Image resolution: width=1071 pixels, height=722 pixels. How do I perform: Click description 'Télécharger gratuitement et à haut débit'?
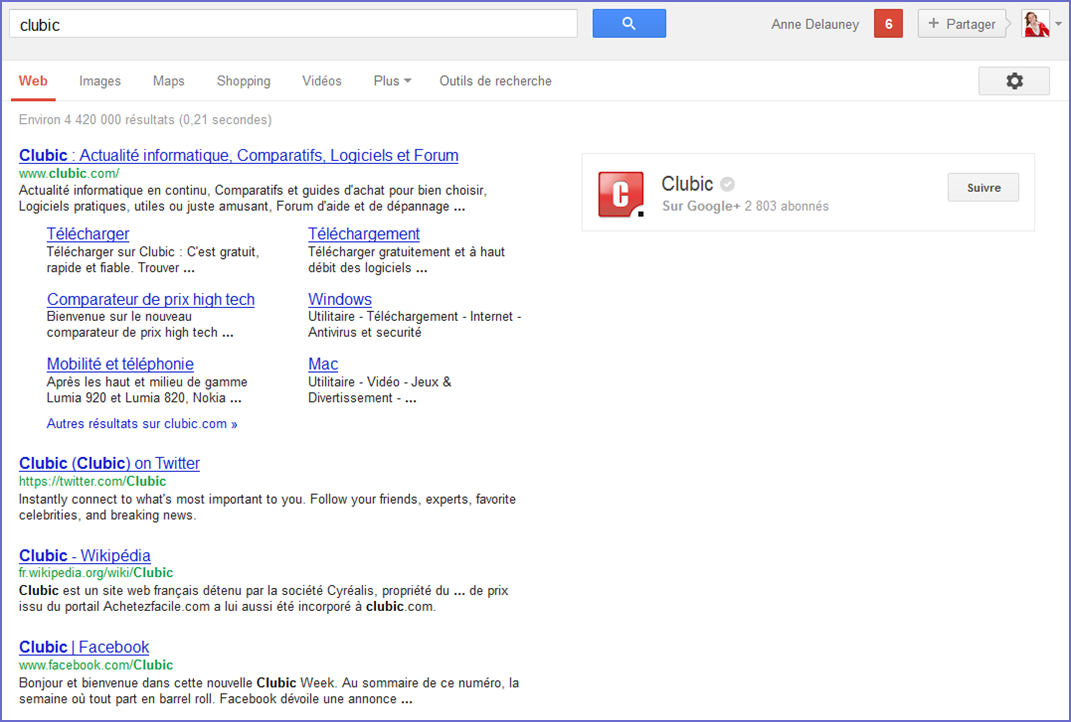tap(406, 260)
